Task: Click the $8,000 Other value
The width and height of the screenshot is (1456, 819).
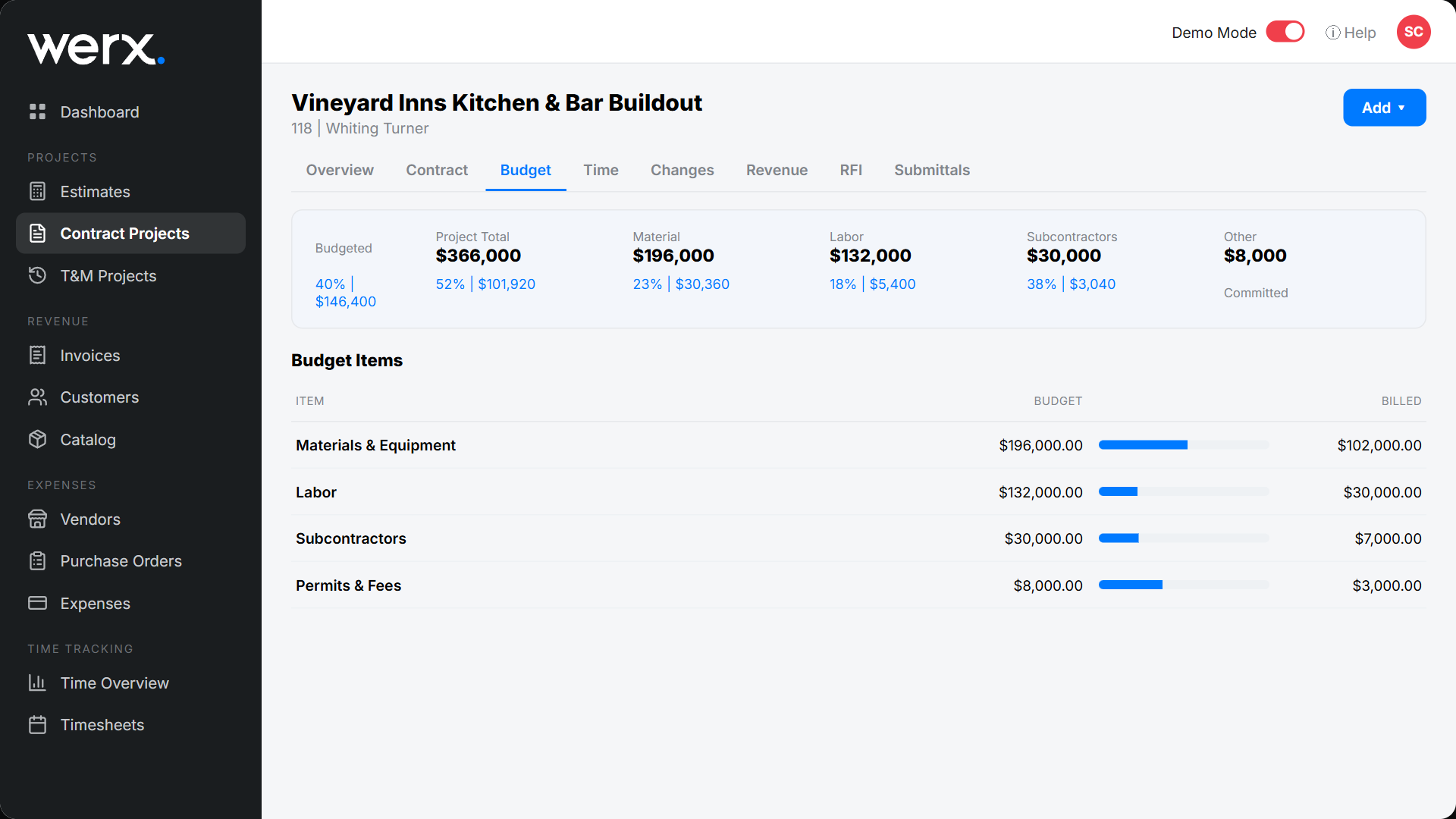Action: coord(1255,256)
